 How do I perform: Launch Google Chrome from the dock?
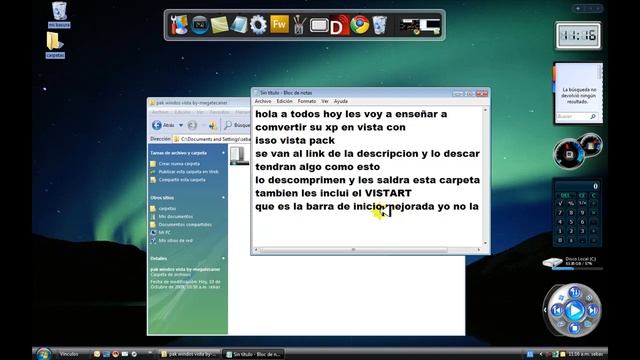coord(360,25)
